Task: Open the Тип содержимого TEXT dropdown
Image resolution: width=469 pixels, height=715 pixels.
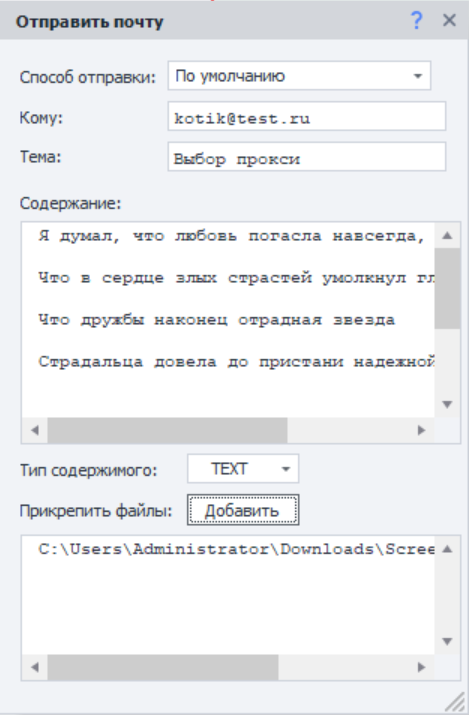Action: tap(243, 468)
